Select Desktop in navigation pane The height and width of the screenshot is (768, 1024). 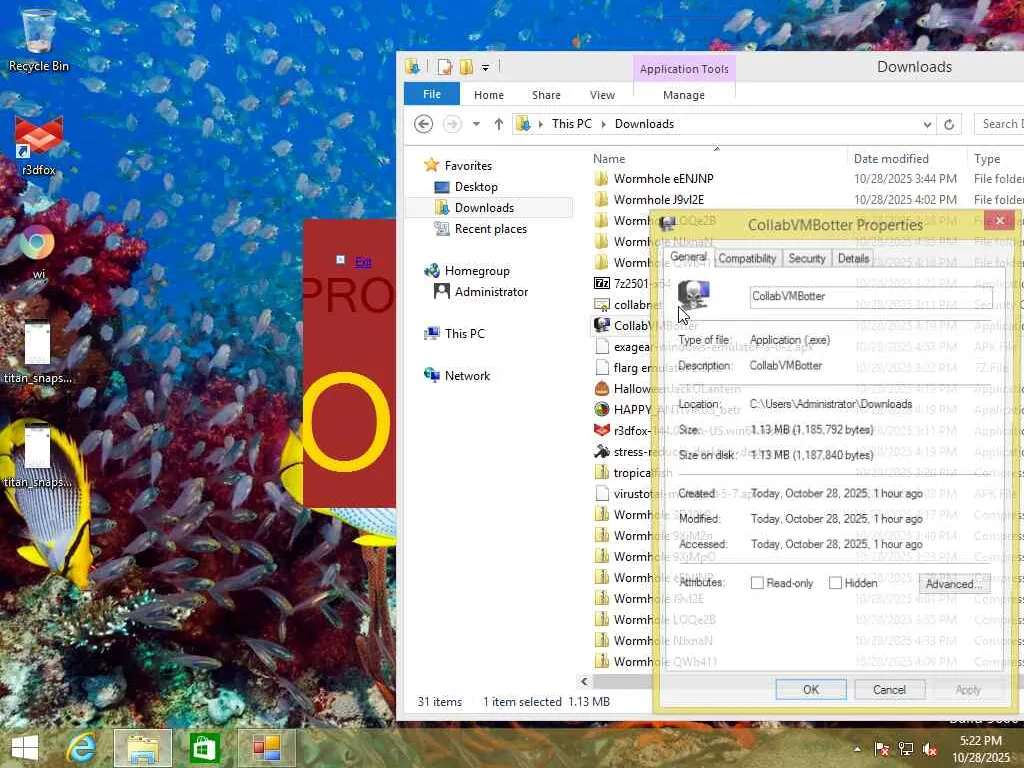coord(475,187)
